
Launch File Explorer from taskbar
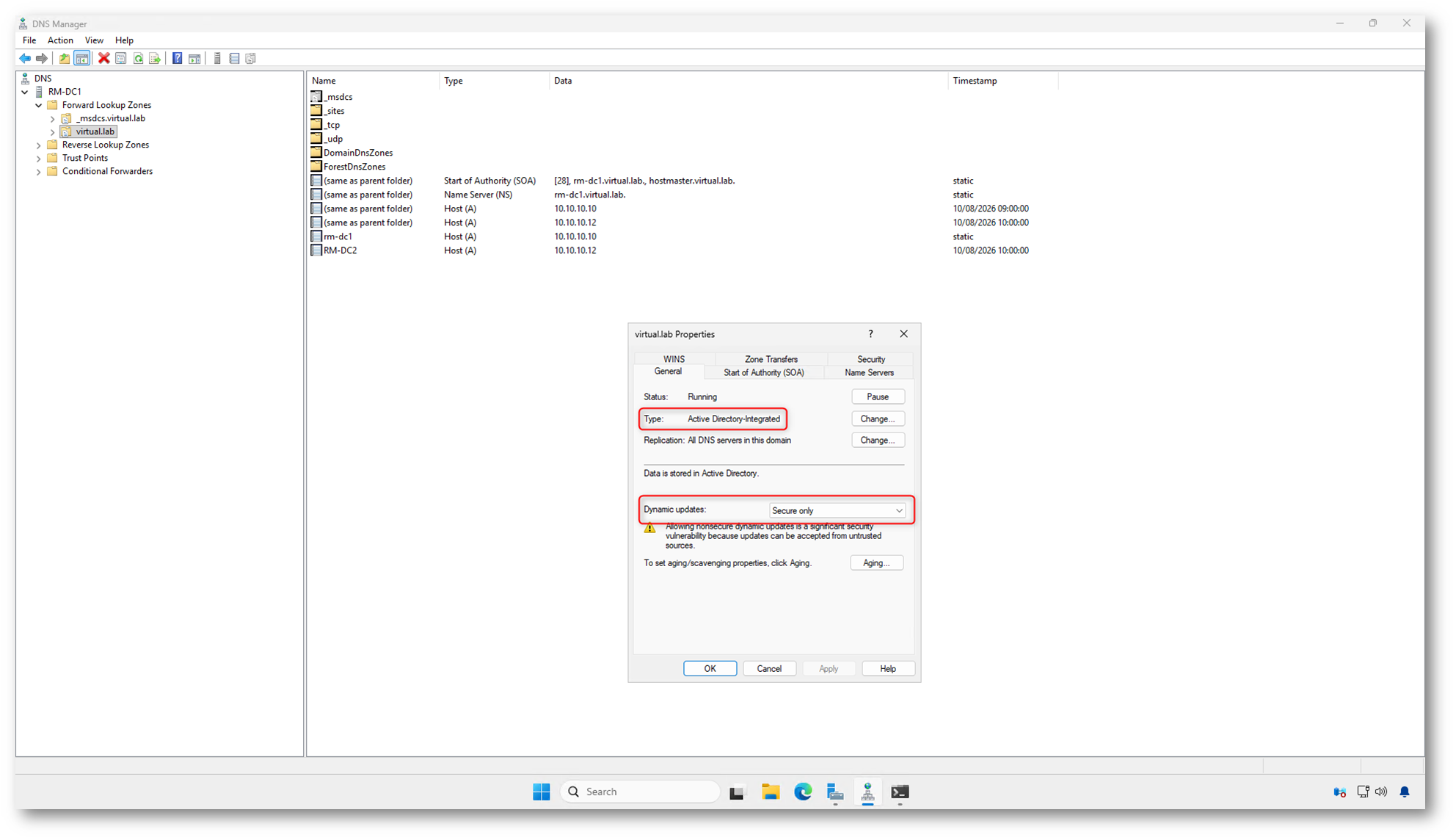point(770,792)
